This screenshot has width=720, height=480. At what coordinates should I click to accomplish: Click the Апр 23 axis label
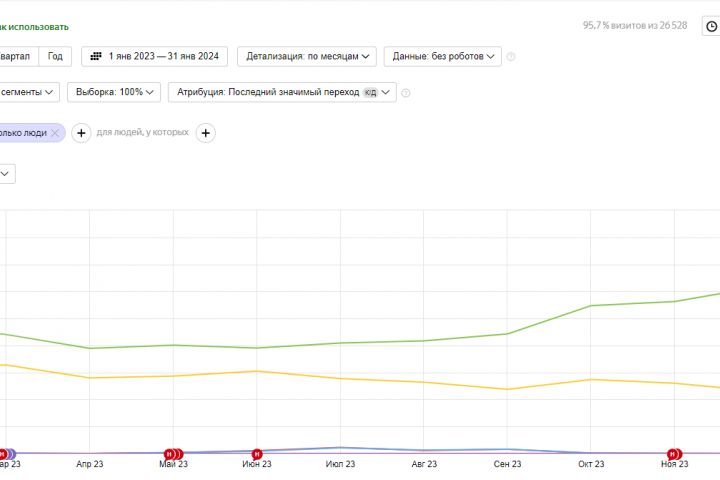pyautogui.click(x=90, y=464)
